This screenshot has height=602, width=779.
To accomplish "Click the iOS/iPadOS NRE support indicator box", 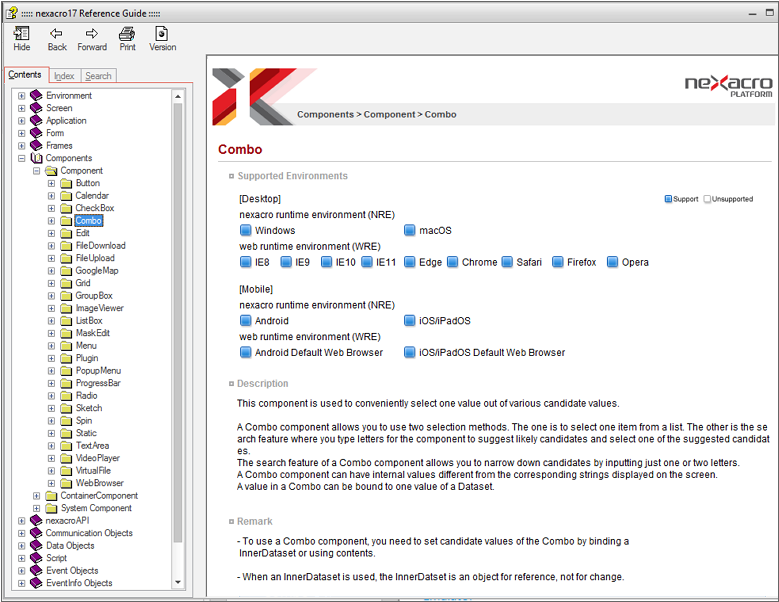I will click(x=409, y=320).
